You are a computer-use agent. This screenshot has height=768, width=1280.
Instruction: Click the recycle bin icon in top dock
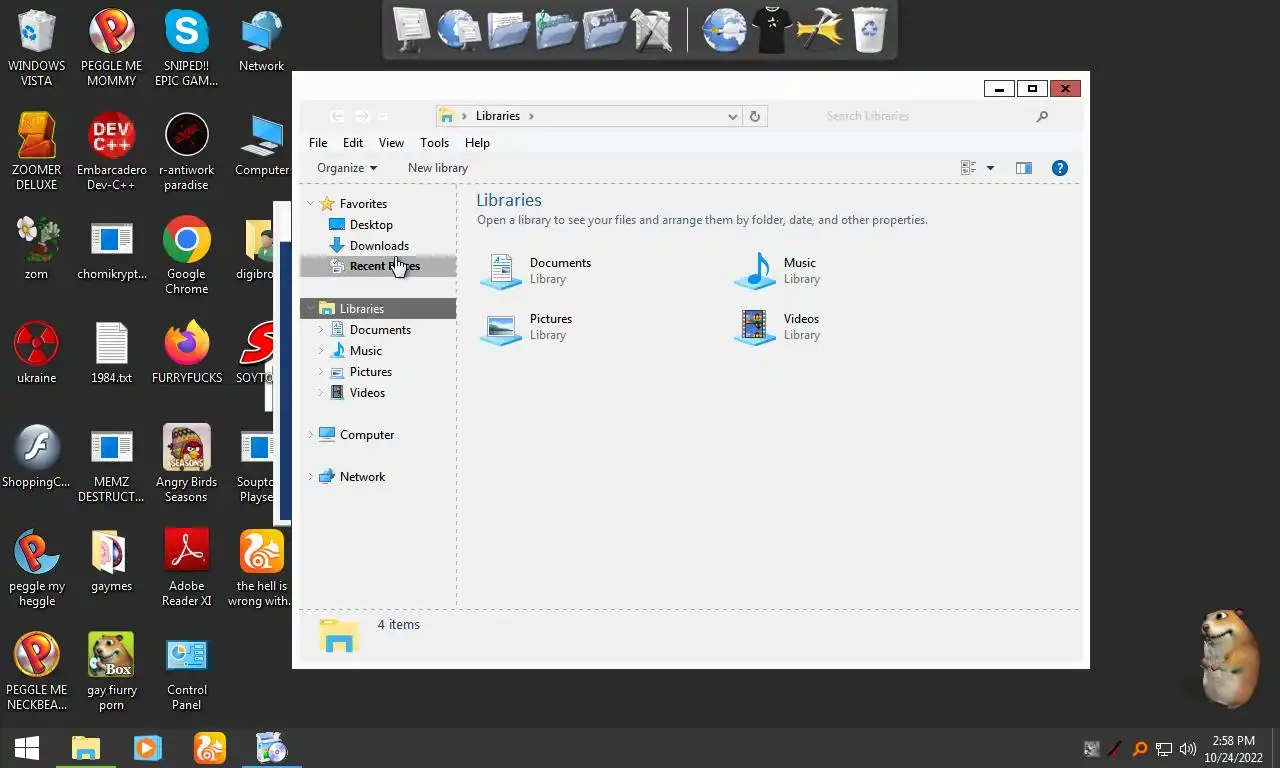(870, 29)
